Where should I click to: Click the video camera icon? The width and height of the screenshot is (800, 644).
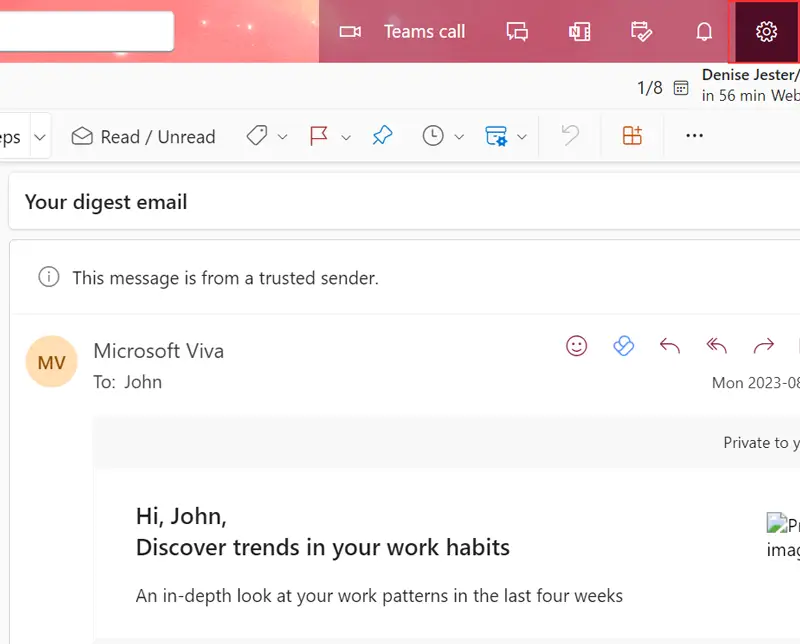351,32
